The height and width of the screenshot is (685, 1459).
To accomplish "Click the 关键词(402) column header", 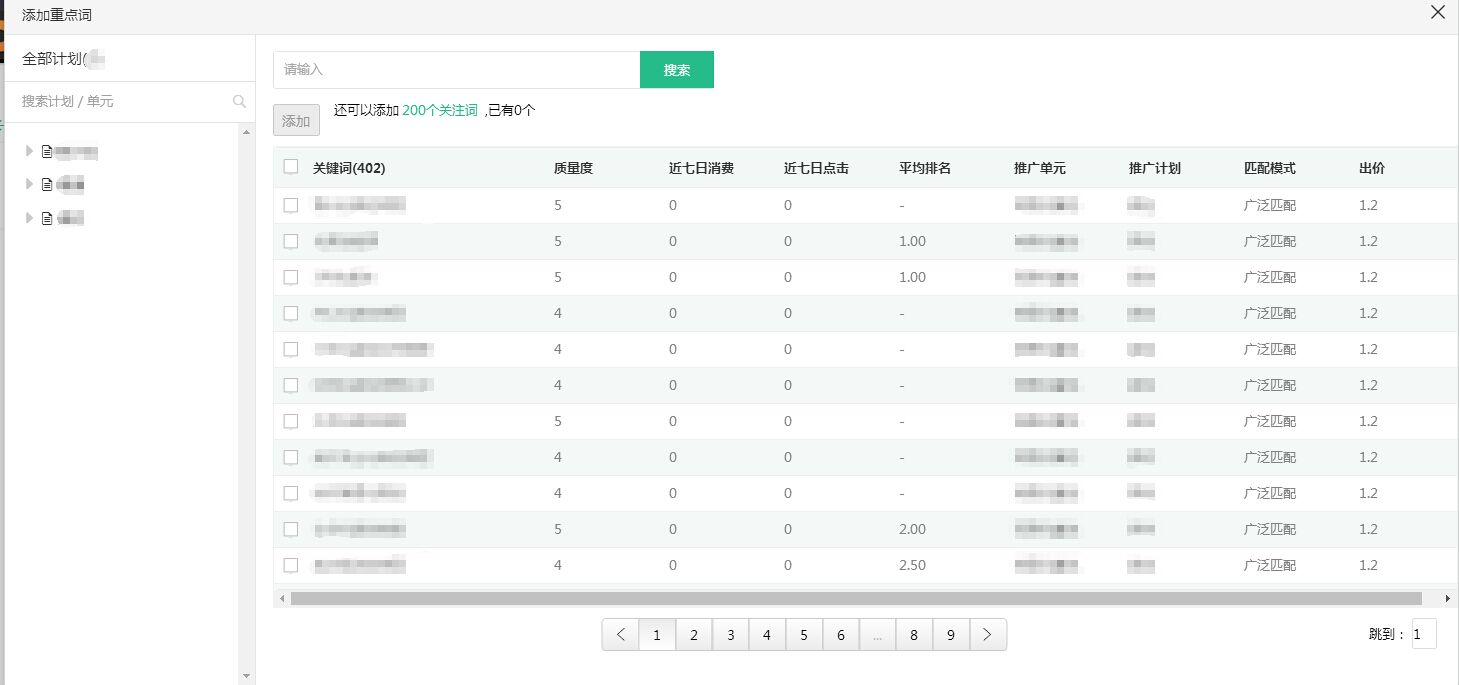I will pos(349,168).
